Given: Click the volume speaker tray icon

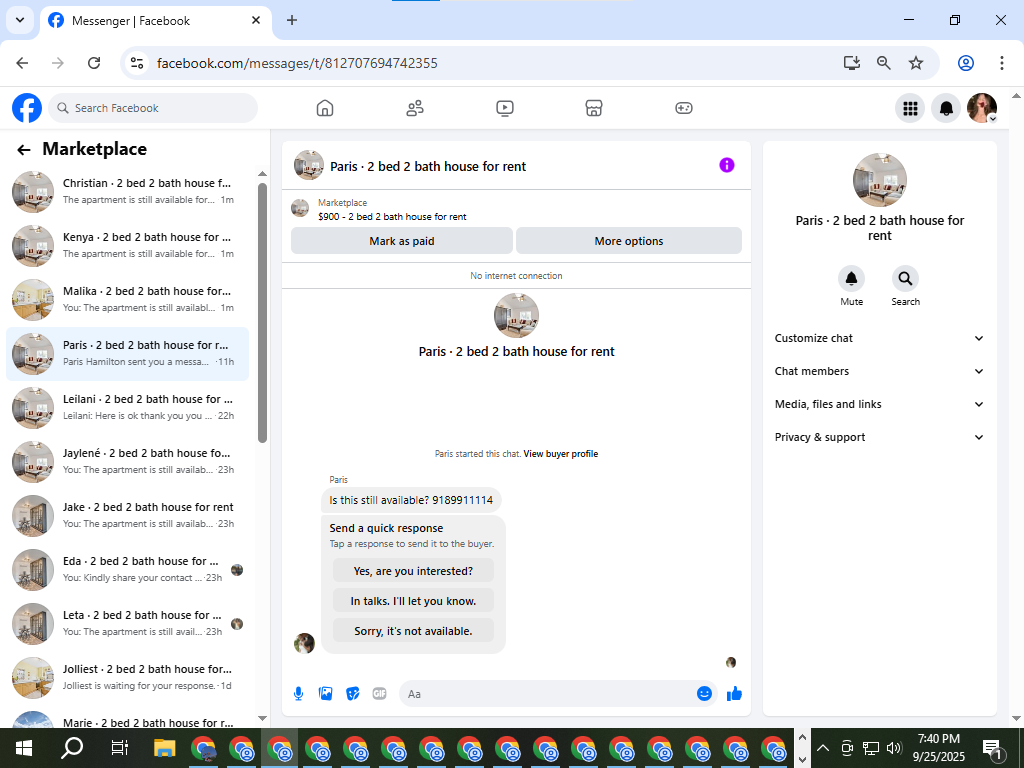Looking at the screenshot, I should click(x=894, y=748).
